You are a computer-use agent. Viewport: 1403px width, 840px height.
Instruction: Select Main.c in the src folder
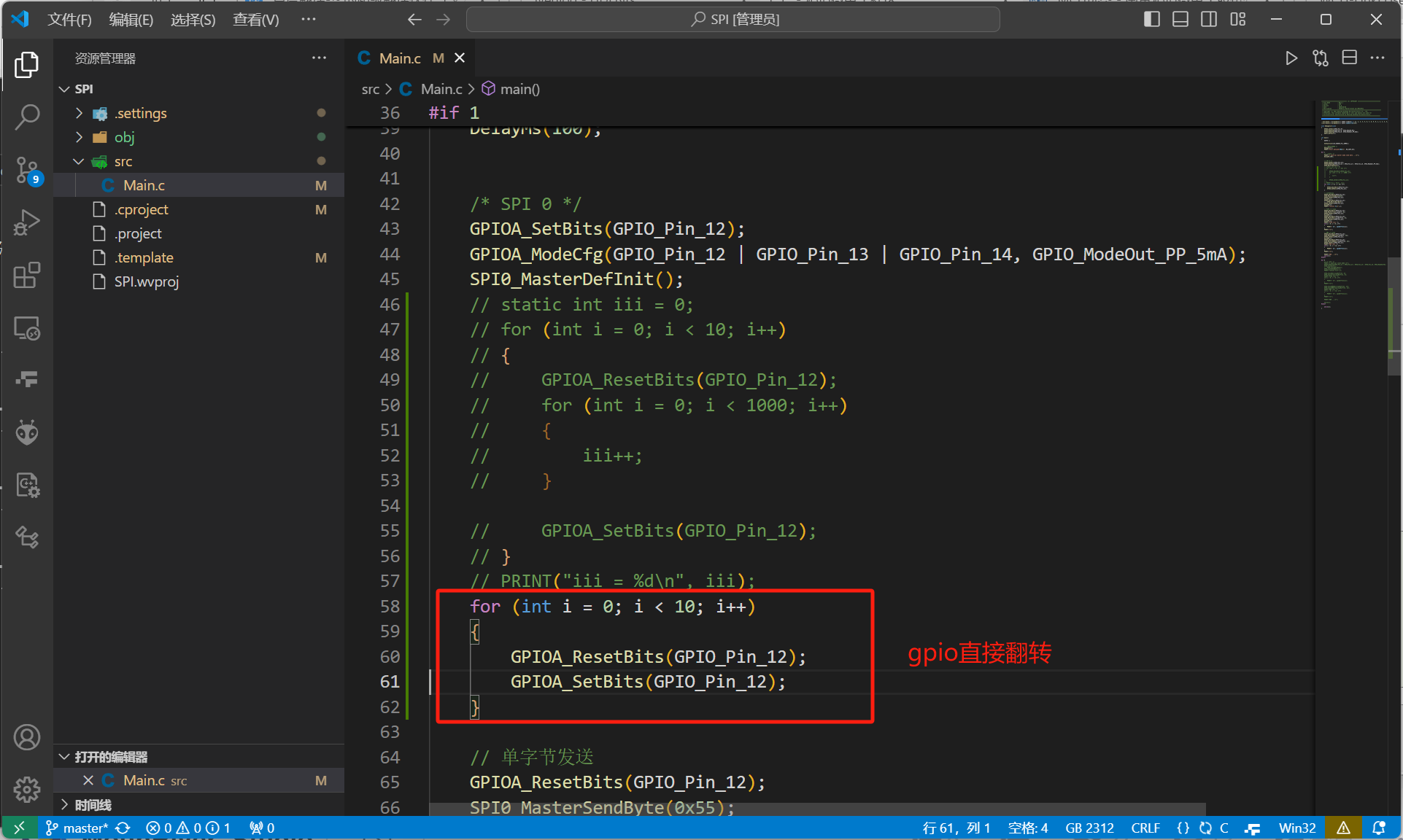coord(198,185)
